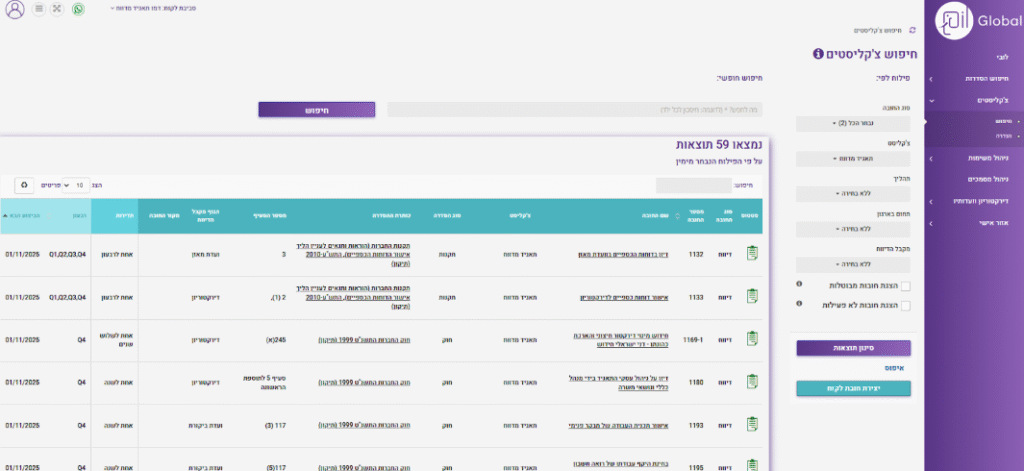Open the WhatsApp icon in the top bar
The image size is (1024, 471).
click(79, 9)
